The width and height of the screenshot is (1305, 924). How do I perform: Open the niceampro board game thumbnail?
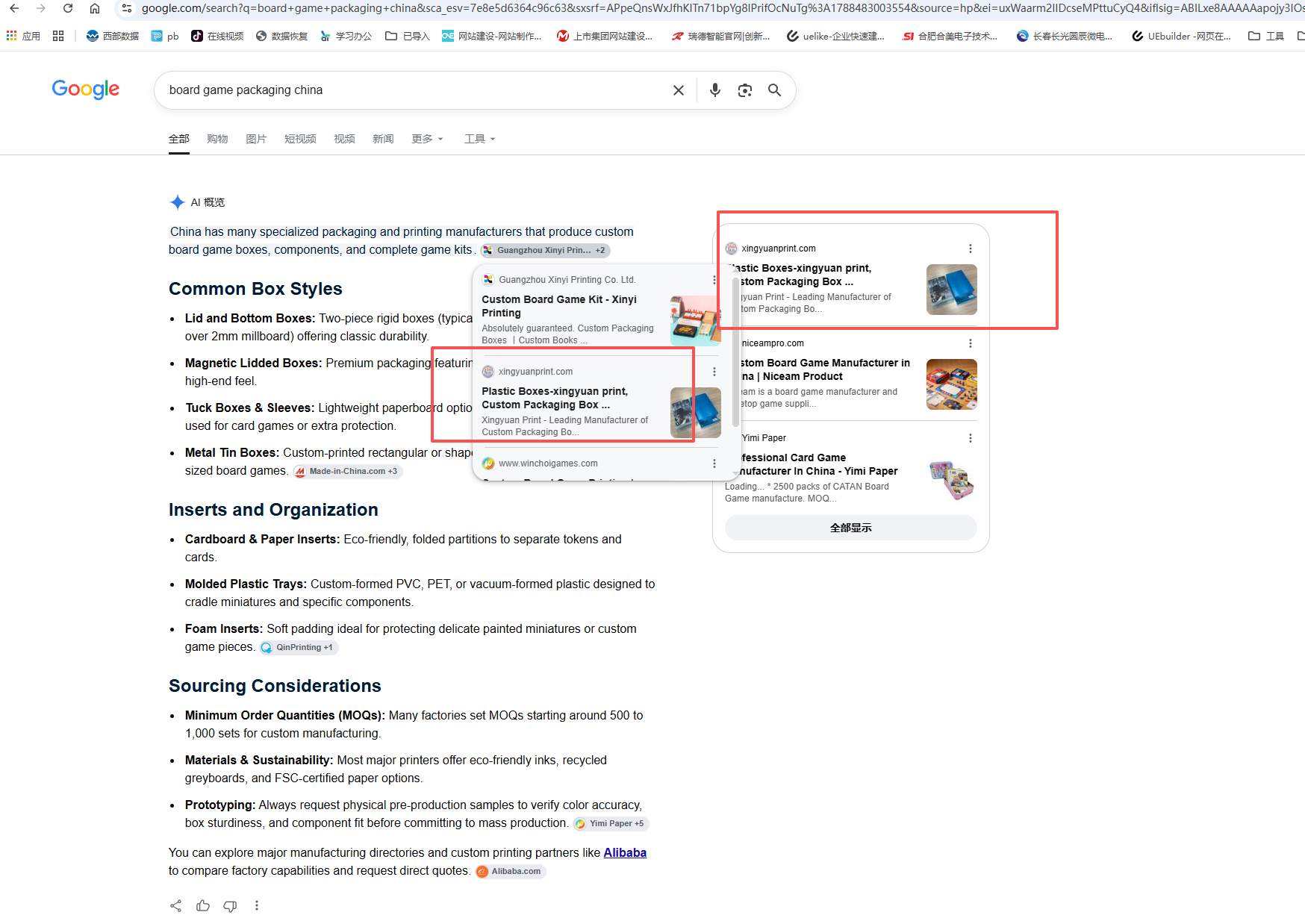pyautogui.click(x=952, y=384)
